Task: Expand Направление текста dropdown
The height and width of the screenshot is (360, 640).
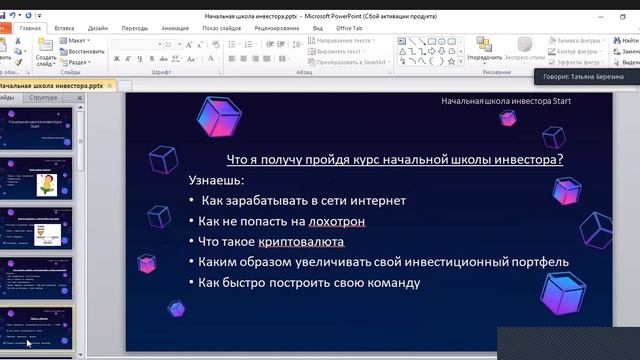Action: pyautogui.click(x=342, y=40)
